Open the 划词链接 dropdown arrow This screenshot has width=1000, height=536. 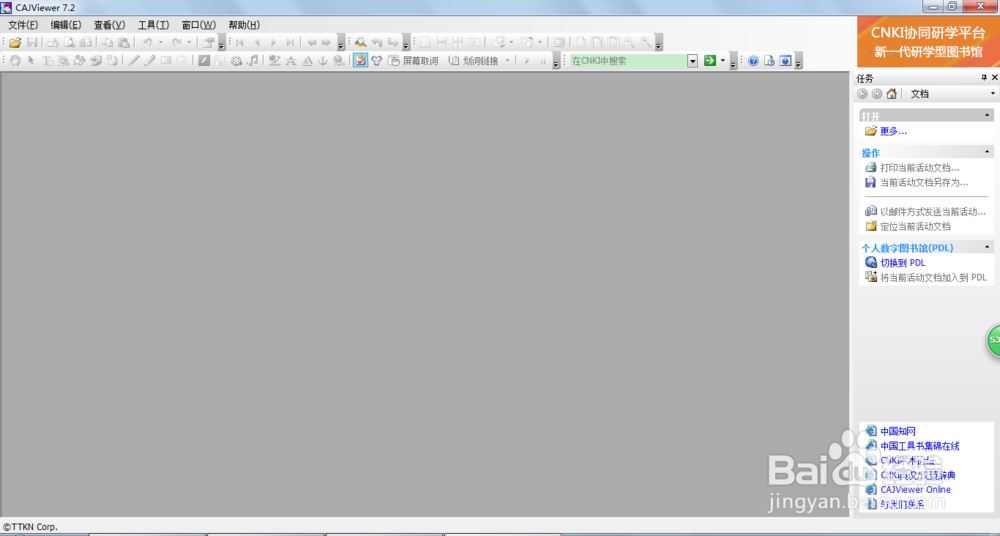click(x=508, y=61)
